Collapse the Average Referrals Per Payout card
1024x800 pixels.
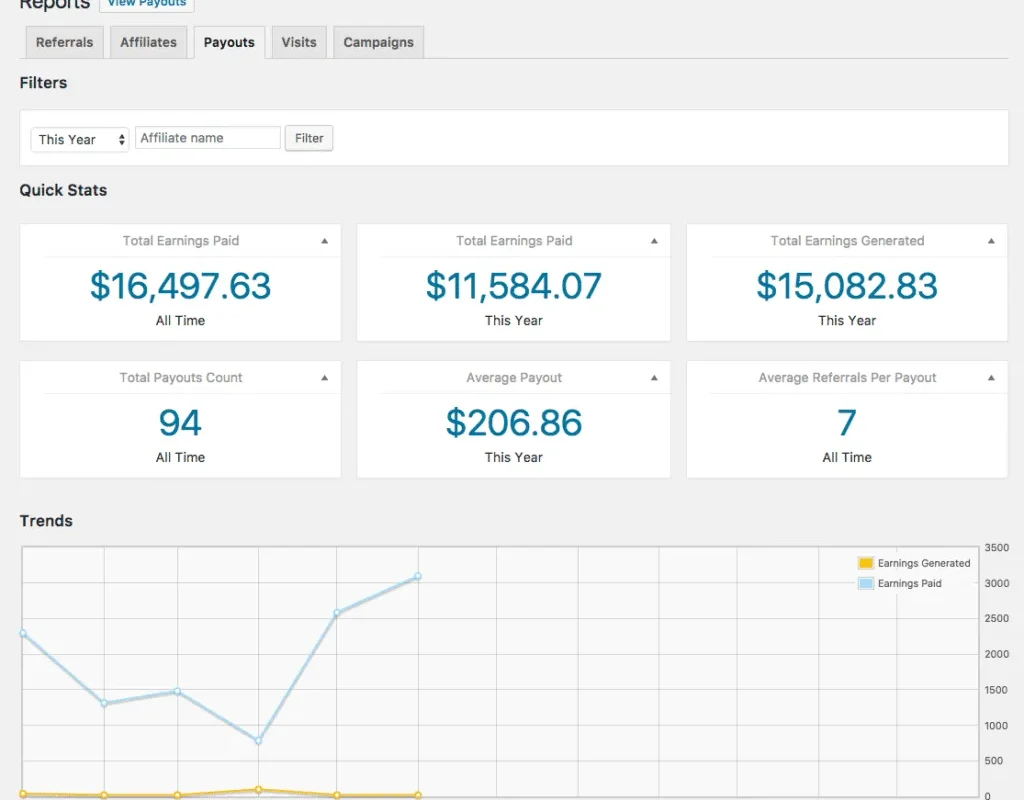(x=990, y=377)
